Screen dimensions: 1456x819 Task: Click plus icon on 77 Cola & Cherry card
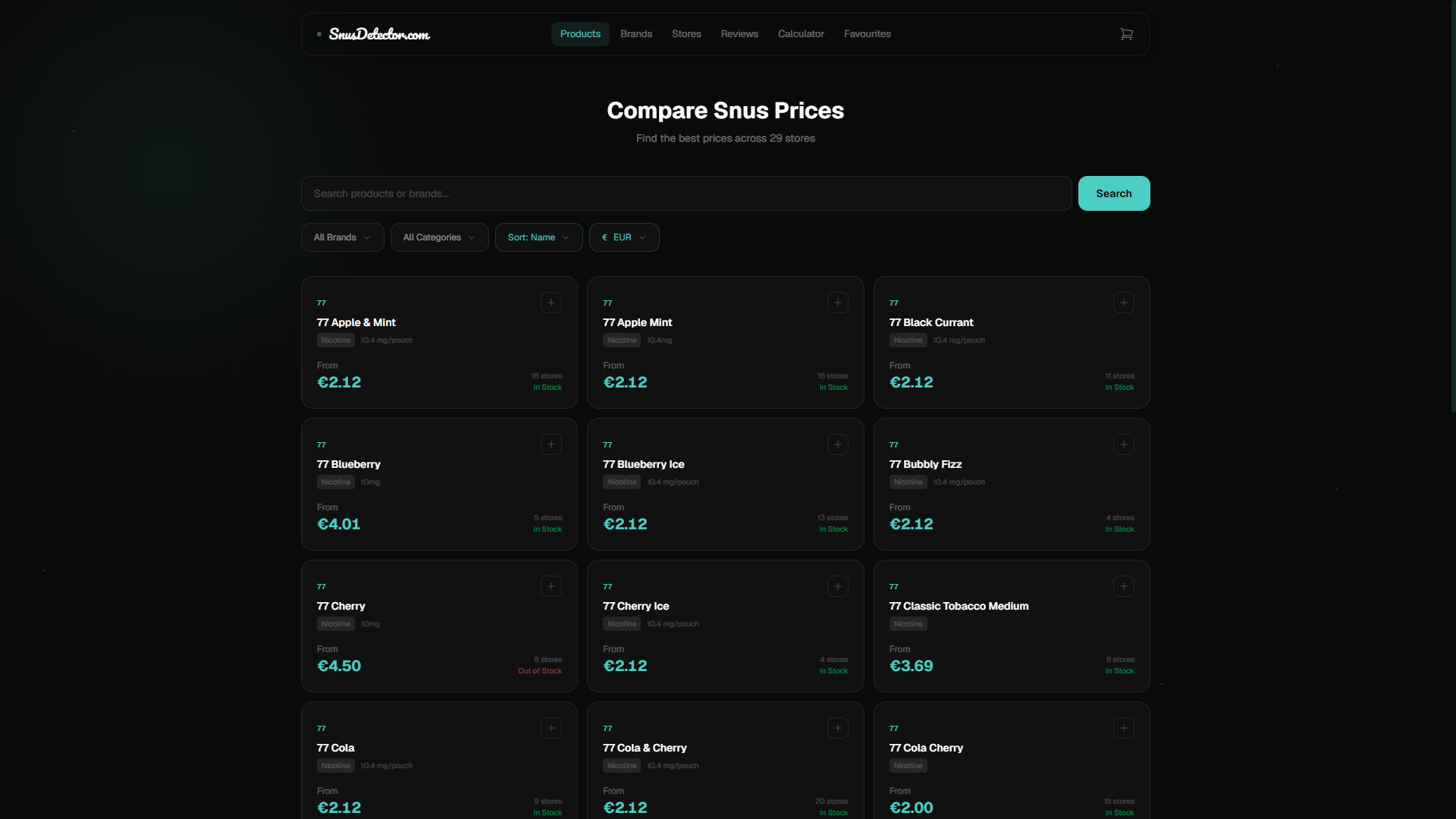[837, 728]
